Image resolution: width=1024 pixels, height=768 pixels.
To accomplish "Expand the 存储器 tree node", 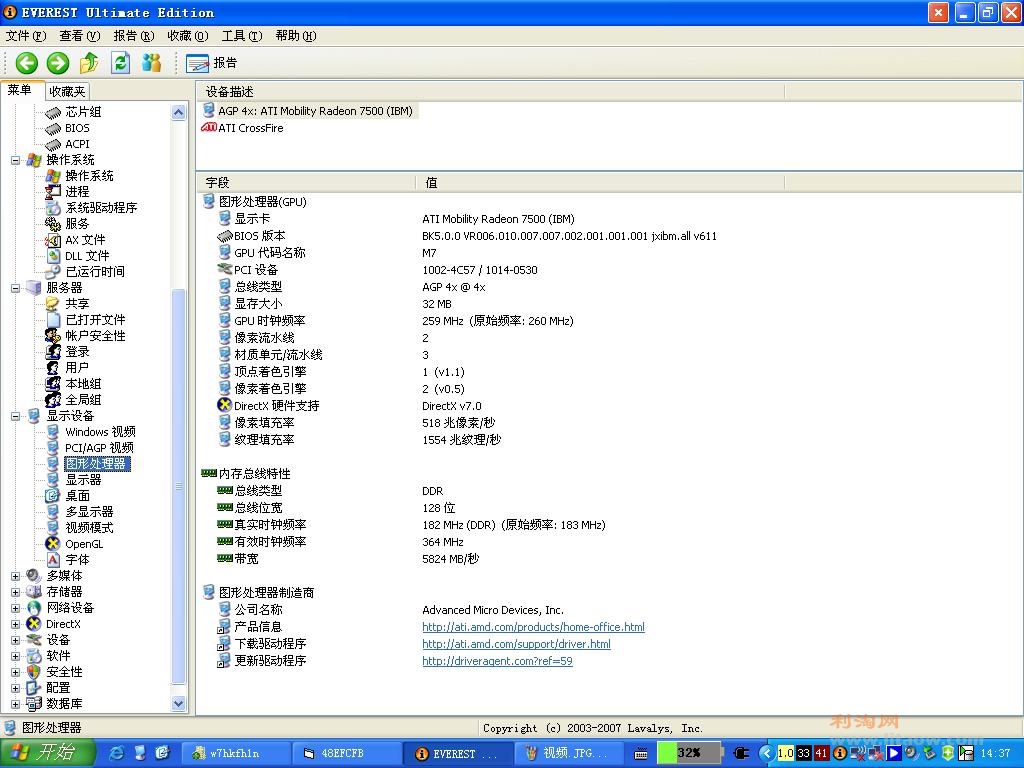I will pos(16,592).
